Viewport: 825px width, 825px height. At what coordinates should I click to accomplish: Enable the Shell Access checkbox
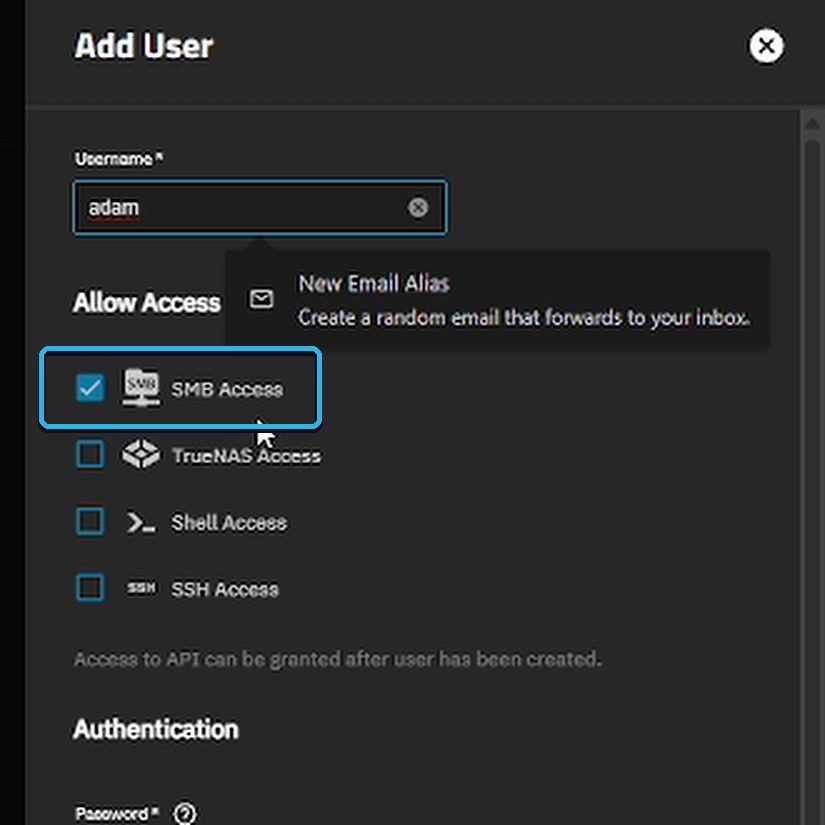click(90, 521)
